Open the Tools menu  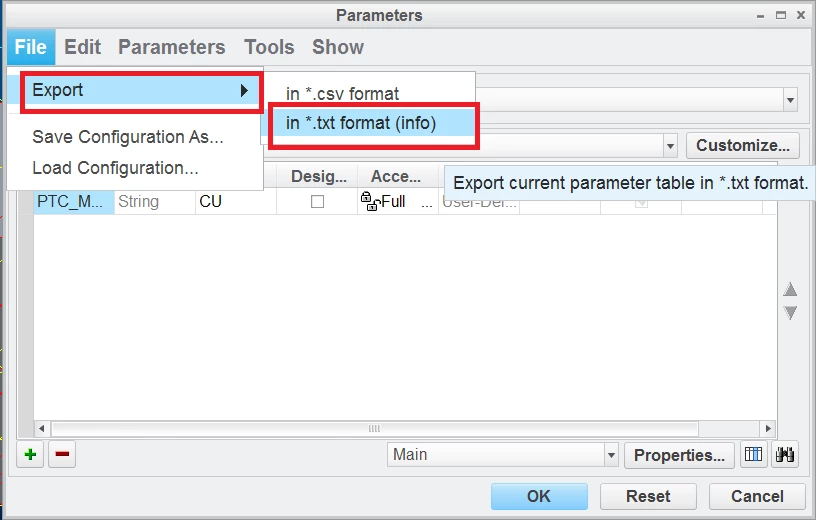(269, 47)
